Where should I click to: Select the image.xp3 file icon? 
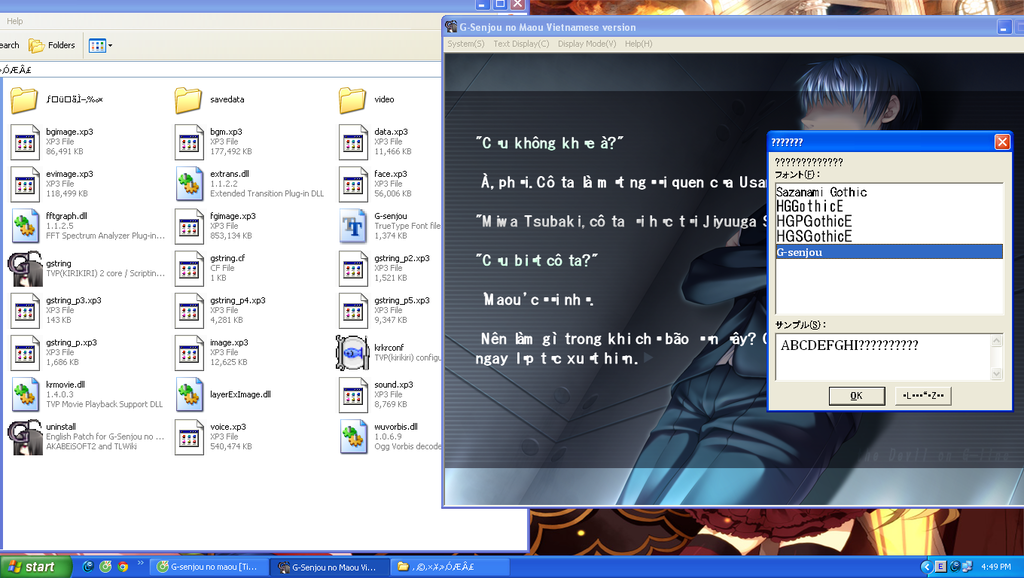coord(189,353)
